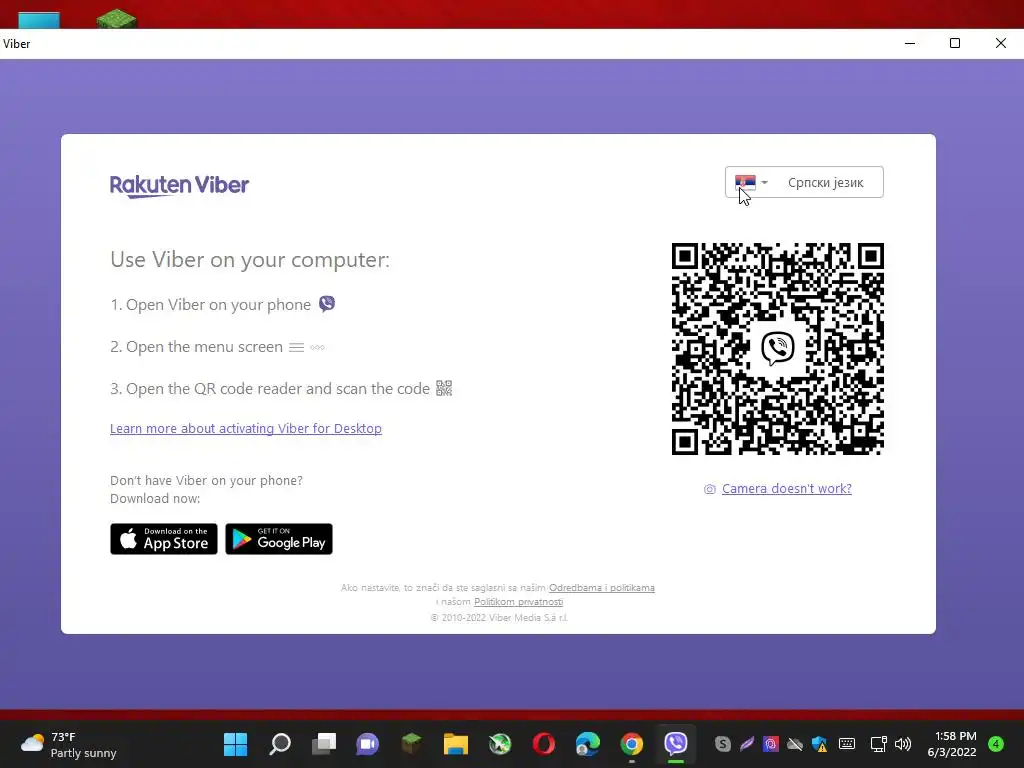Viewport: 1024px width, 768px height.
Task: Click the touch keyboard tray icon
Action: pos(847,744)
